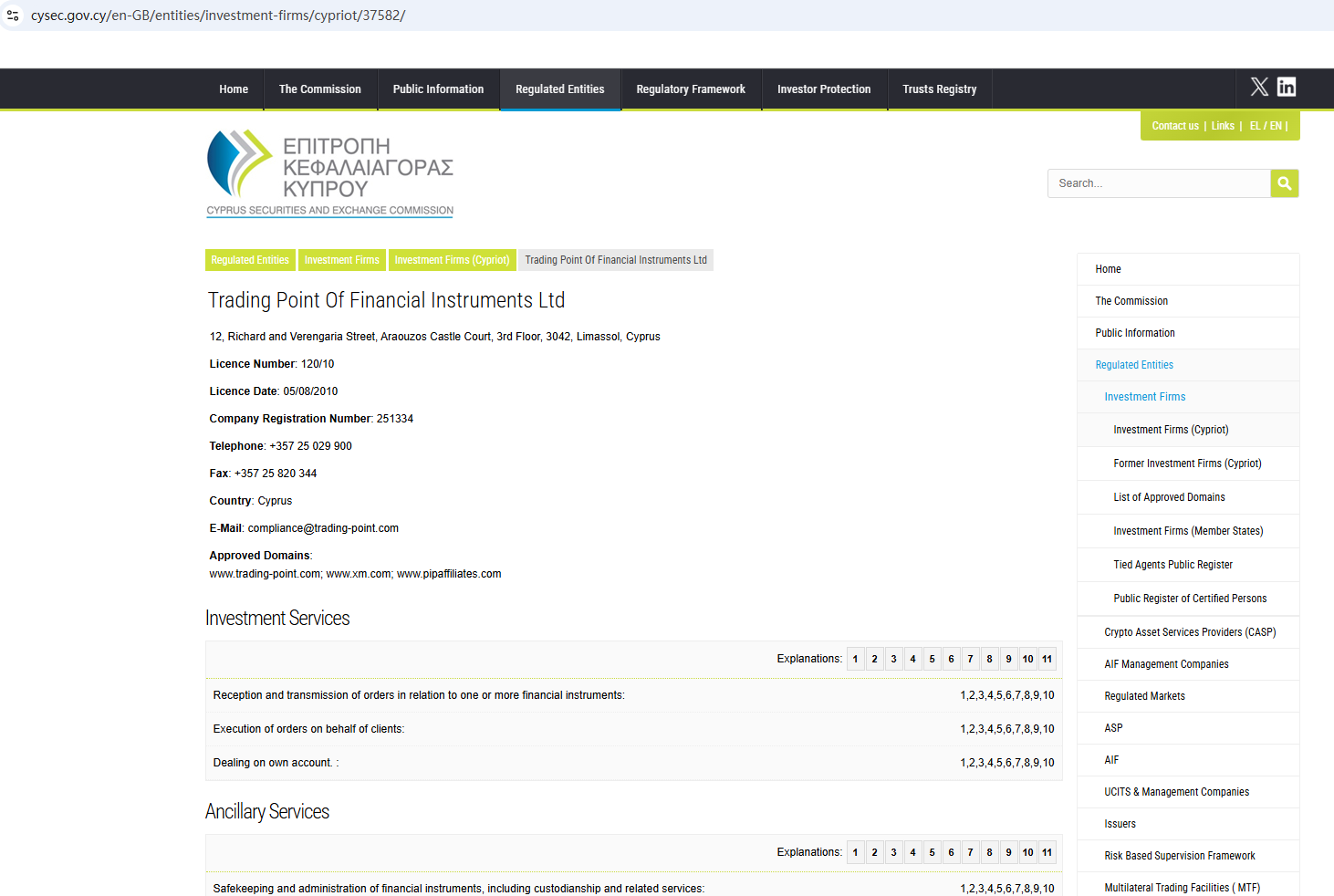Click the Telephone +357 25 029 900 line

(x=280, y=446)
